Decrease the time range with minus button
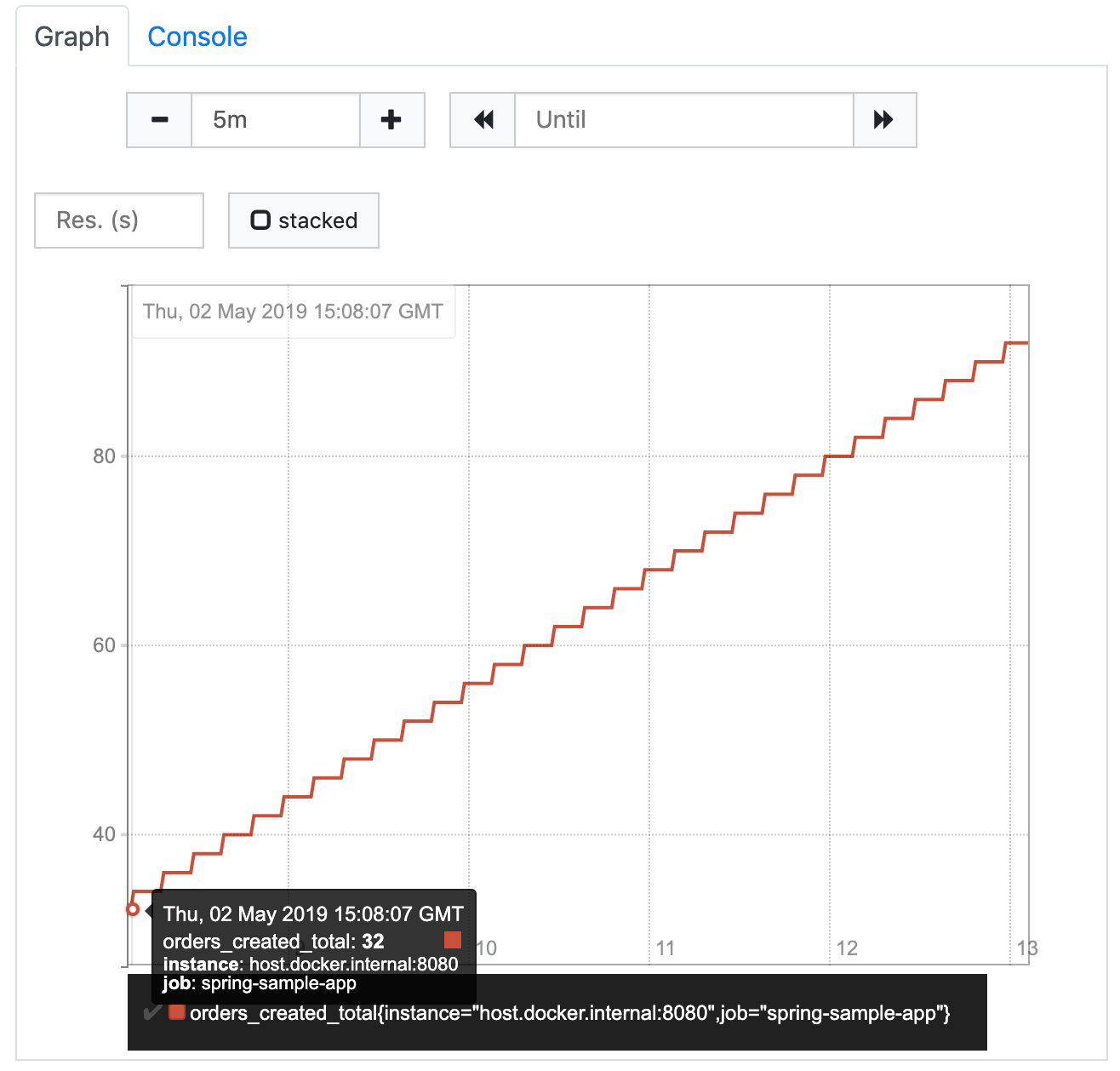1120x1071 pixels. point(159,120)
